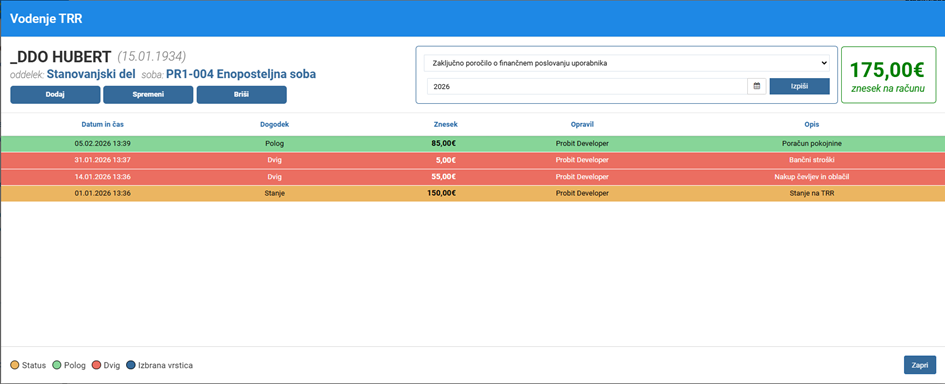
Task: Select the row dated 01.01.2026 13:36
Action: (x=472, y=194)
